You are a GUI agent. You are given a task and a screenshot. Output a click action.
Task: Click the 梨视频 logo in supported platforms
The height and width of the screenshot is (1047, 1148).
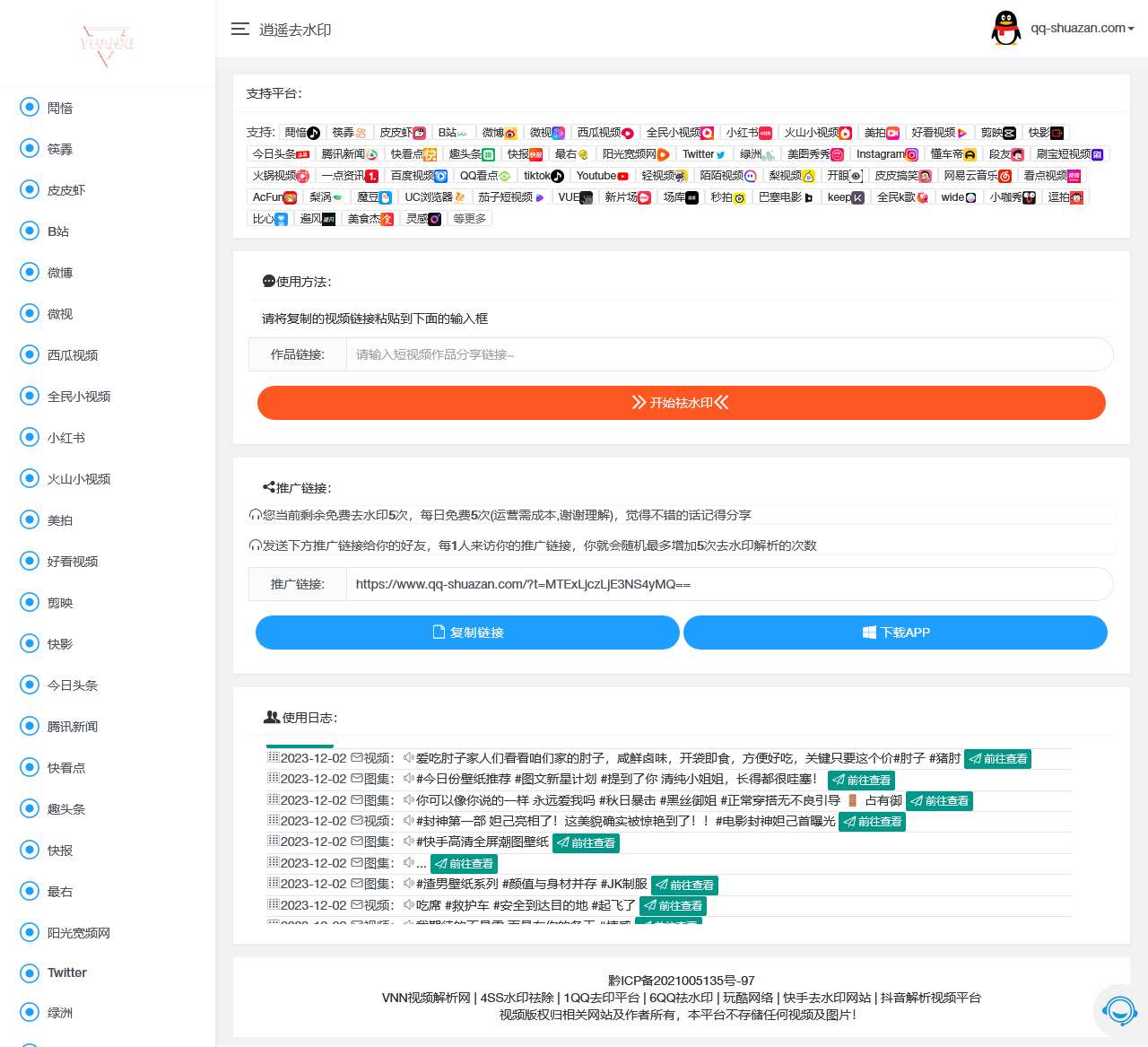click(808, 176)
